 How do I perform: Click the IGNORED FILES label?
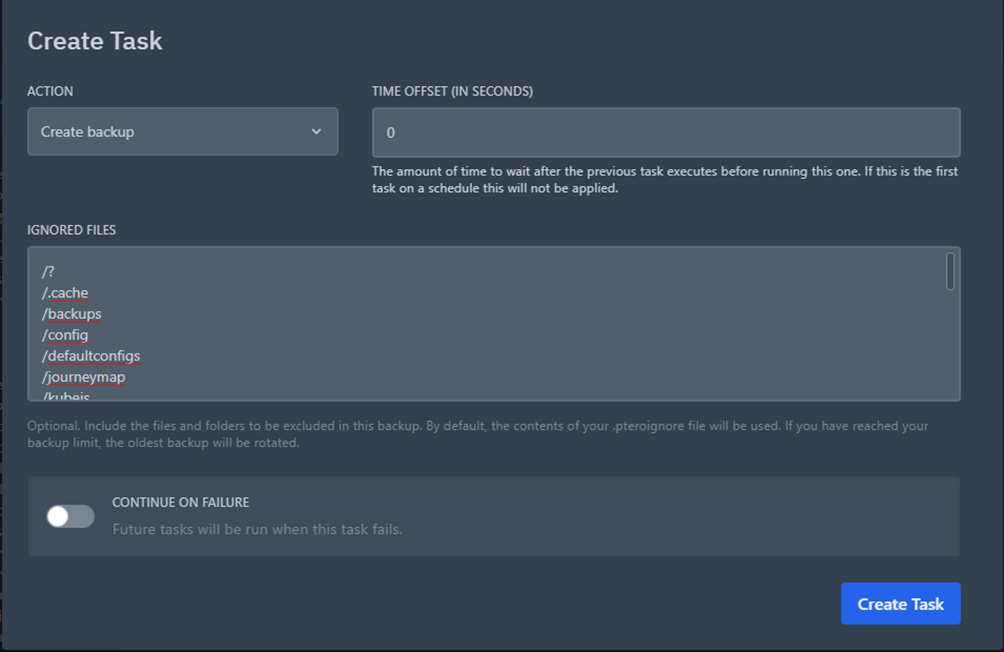72,230
